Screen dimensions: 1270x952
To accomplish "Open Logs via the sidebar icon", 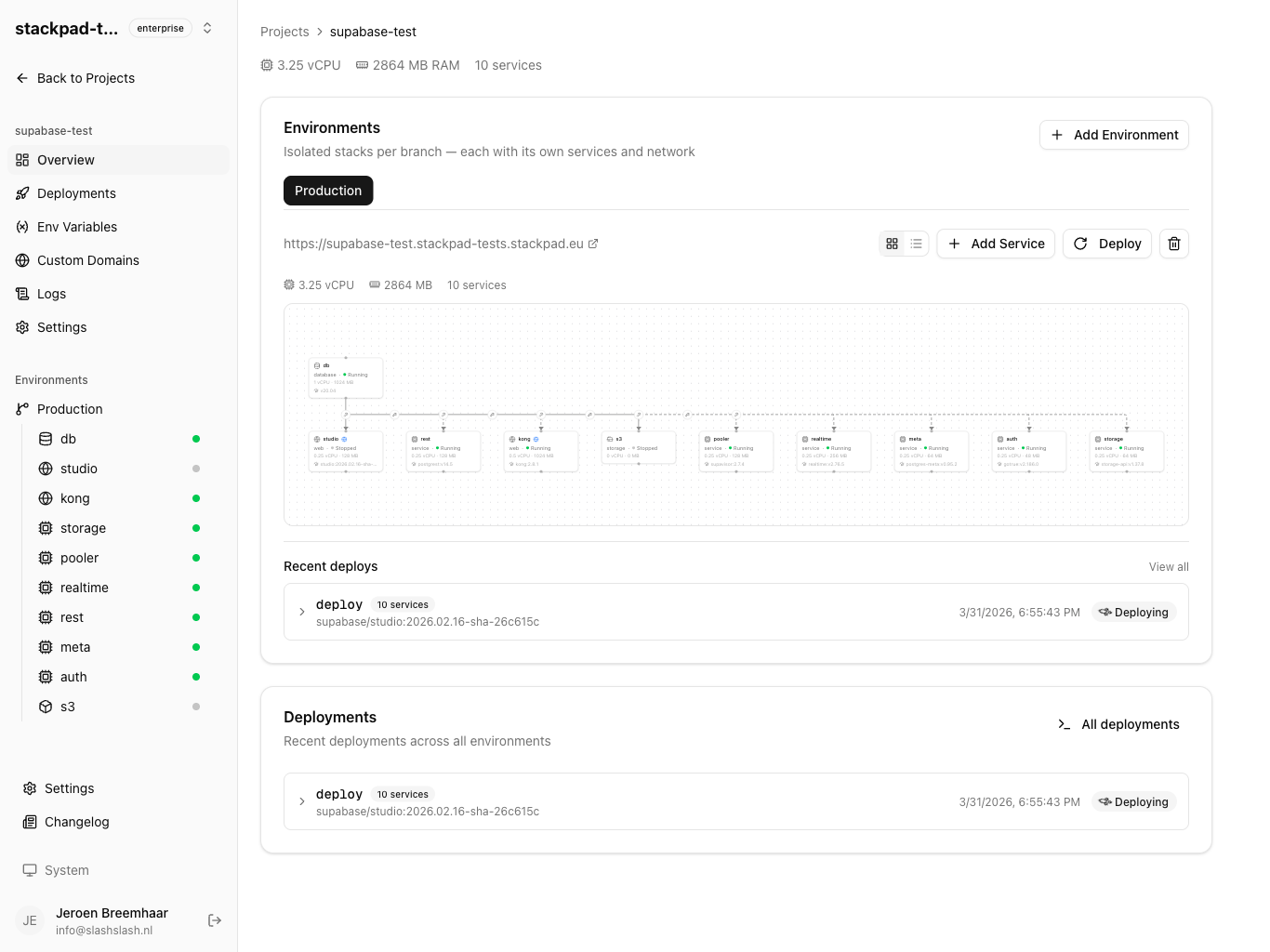I will click(21, 294).
